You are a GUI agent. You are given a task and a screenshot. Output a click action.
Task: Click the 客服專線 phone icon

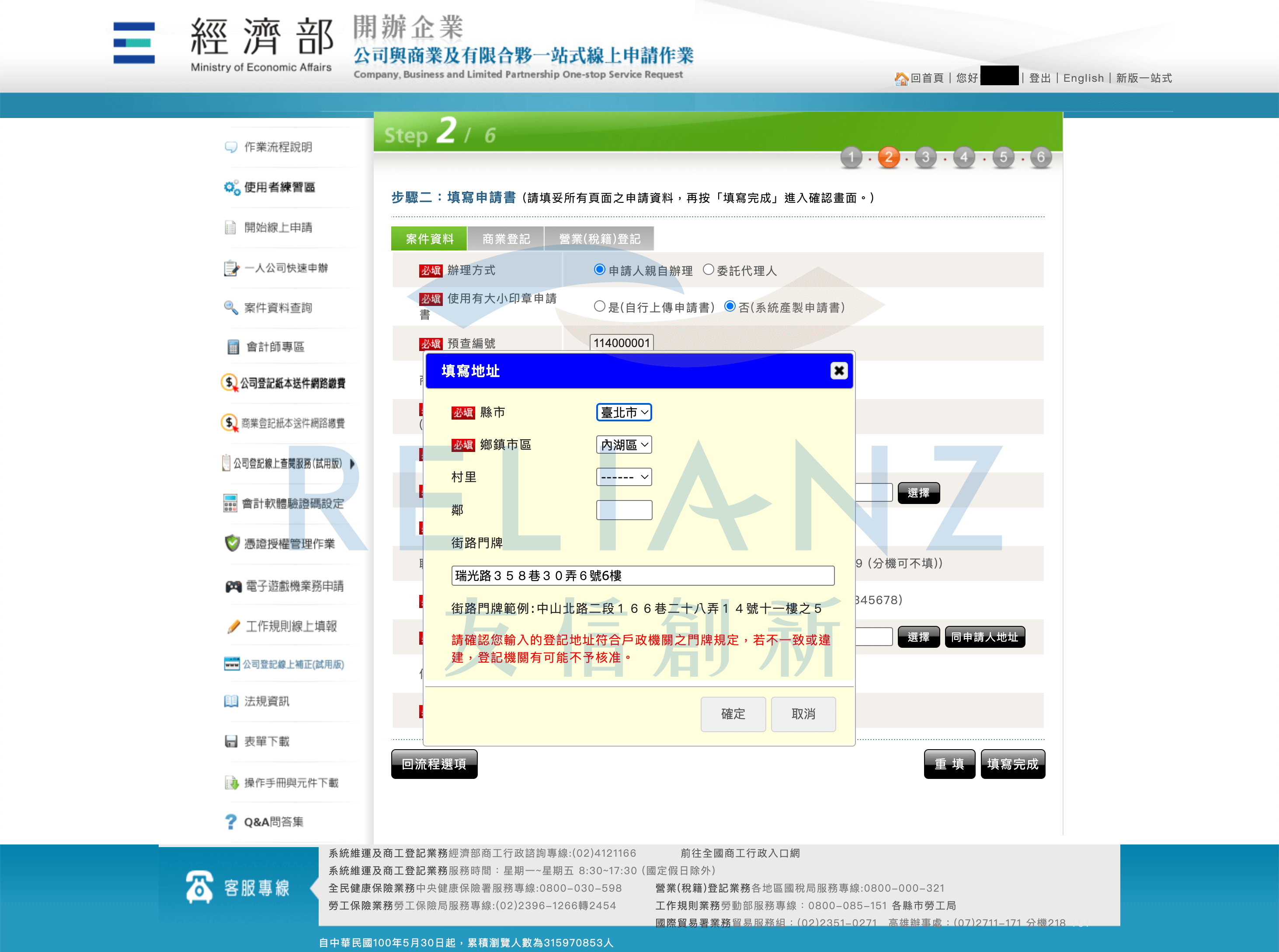(x=199, y=887)
